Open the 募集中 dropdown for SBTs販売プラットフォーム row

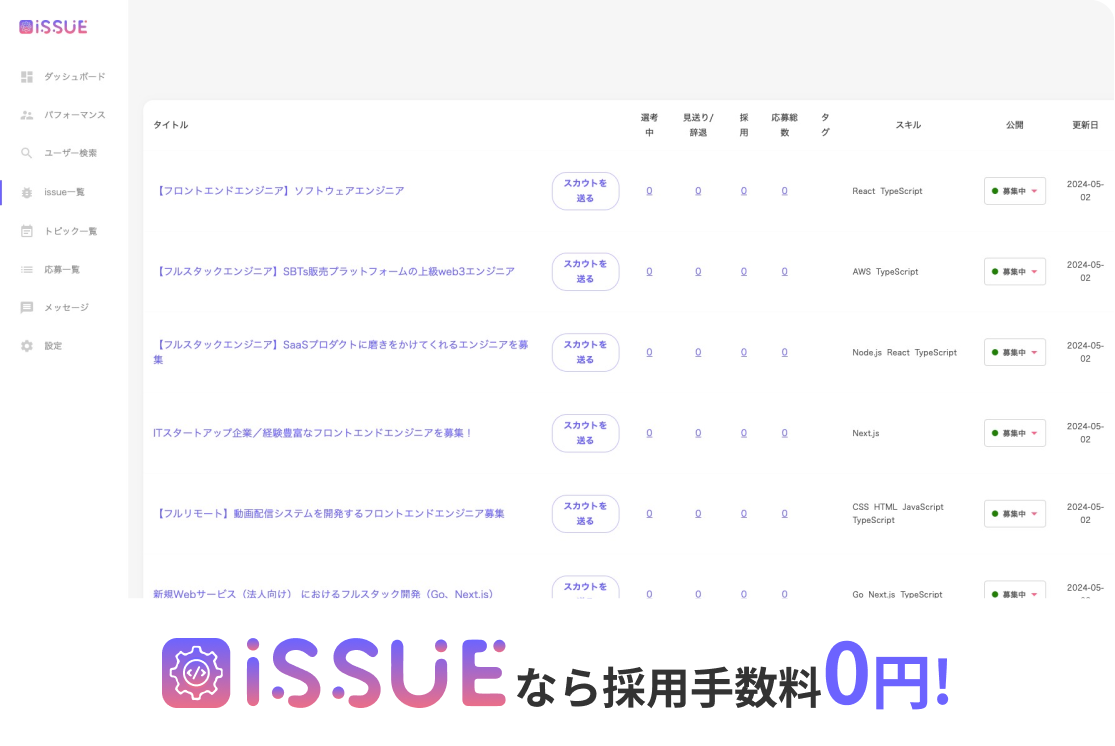pos(1014,271)
